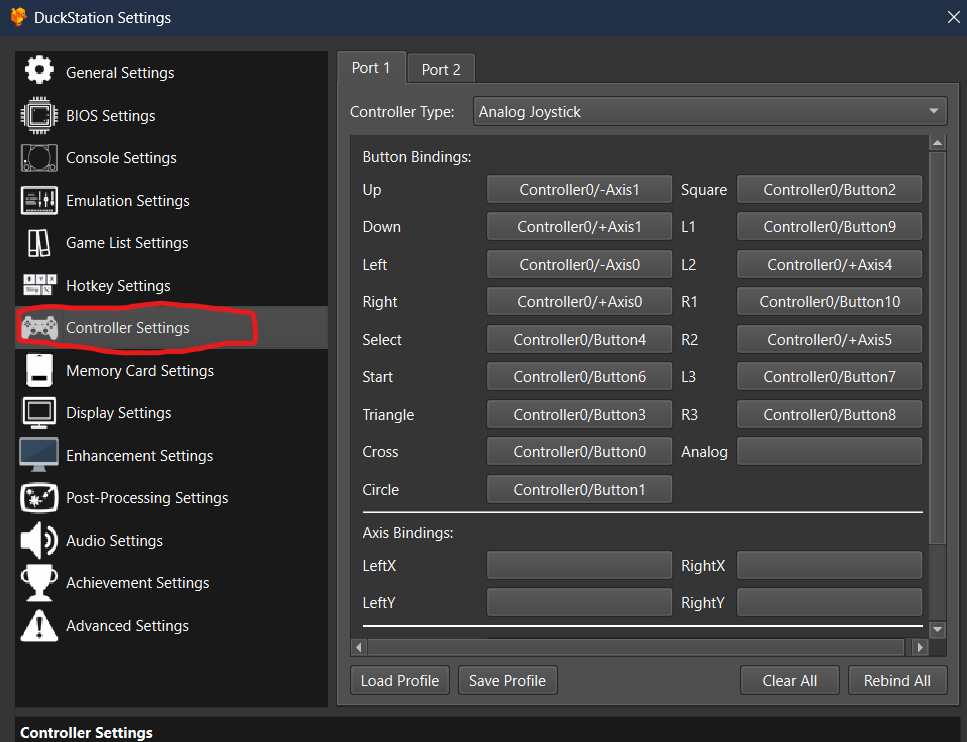Set the LeftX axis binding
This screenshot has height=742, width=967.
click(x=579, y=566)
